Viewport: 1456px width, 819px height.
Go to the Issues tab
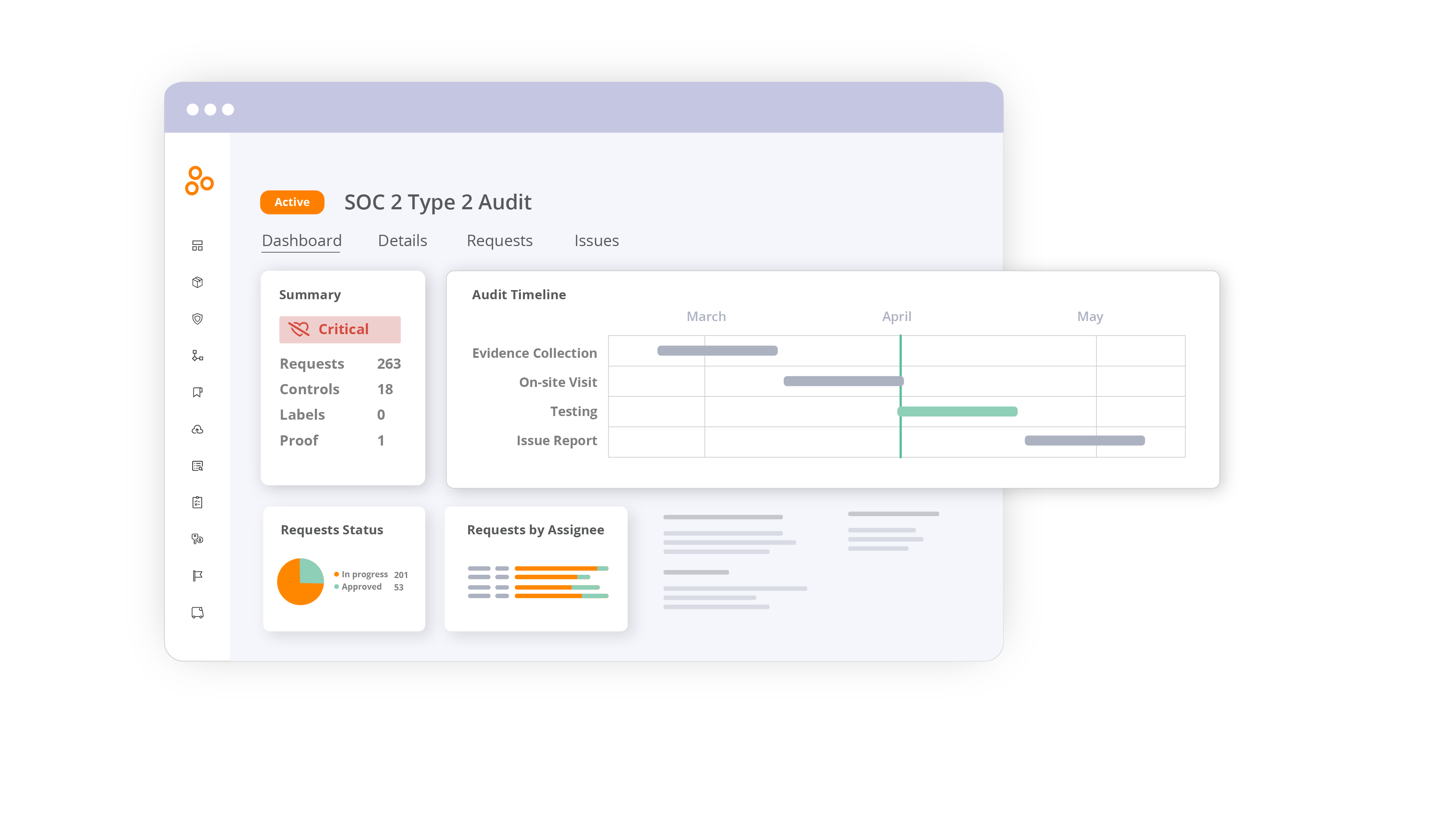click(596, 241)
